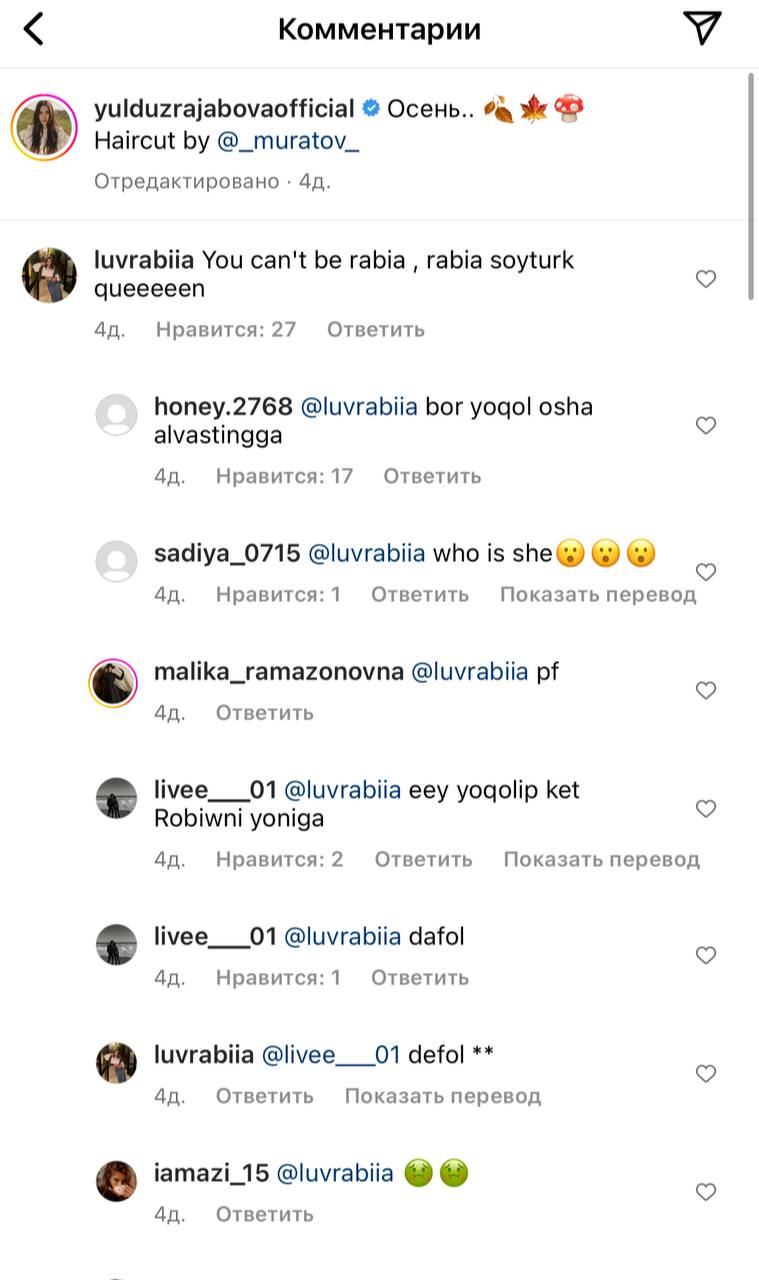View likes count 'Нравится: 27'
Screen dimensions: 759x1280
coord(226,329)
